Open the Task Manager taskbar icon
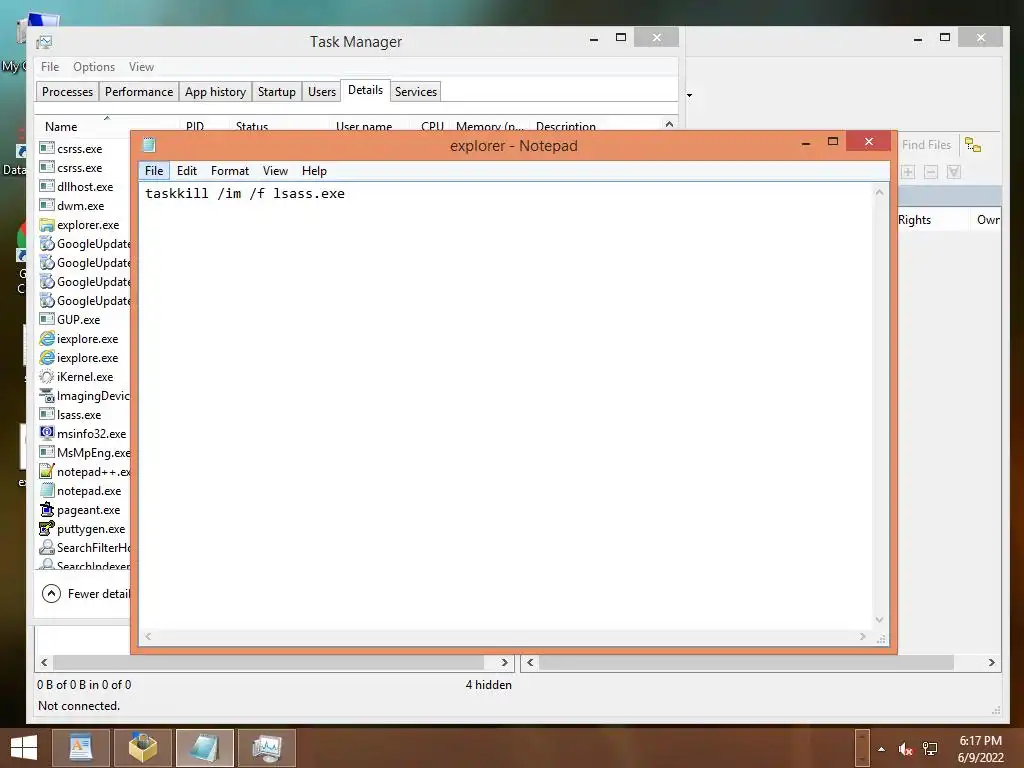The width and height of the screenshot is (1024, 768). [x=266, y=748]
